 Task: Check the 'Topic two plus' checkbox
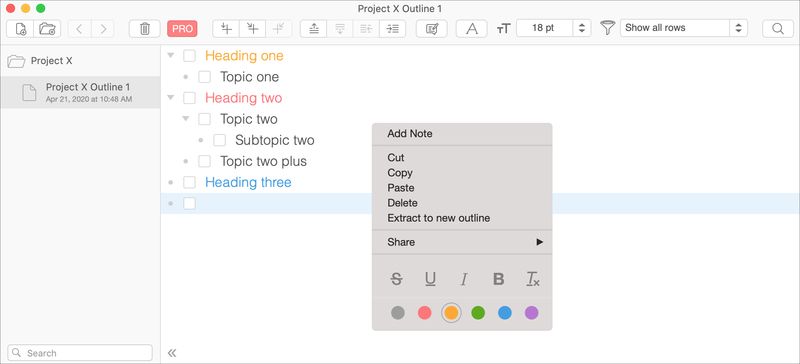click(x=205, y=161)
